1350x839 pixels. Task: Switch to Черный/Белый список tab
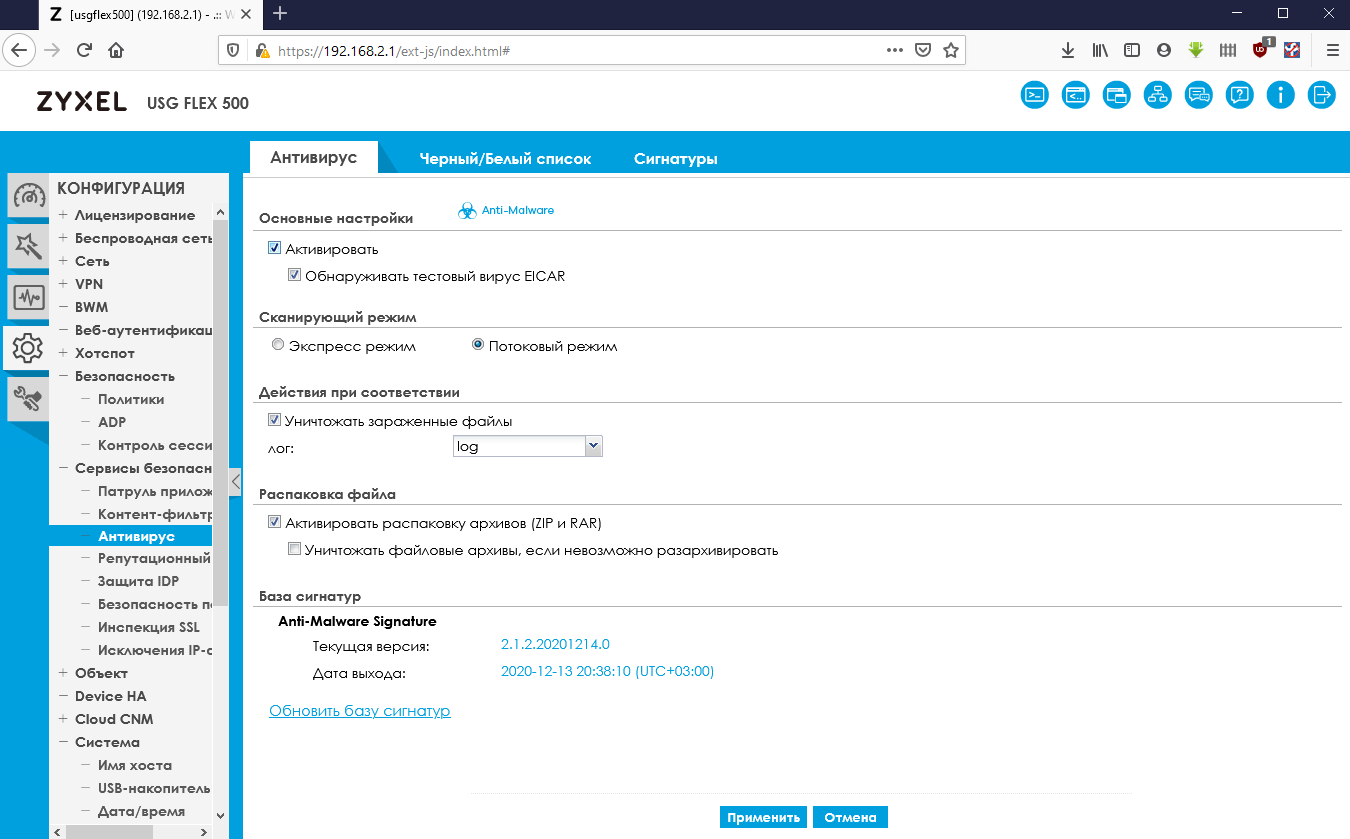[x=505, y=159]
